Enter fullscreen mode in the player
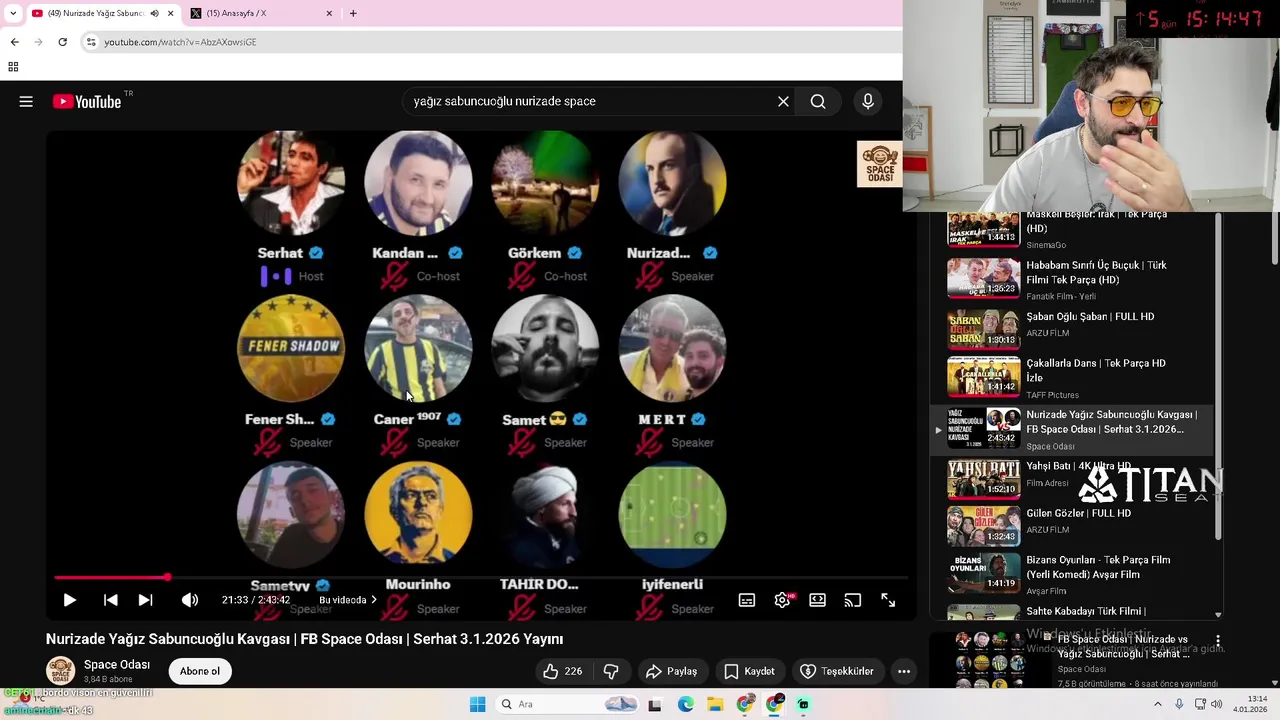This screenshot has width=1280, height=720. [x=888, y=600]
